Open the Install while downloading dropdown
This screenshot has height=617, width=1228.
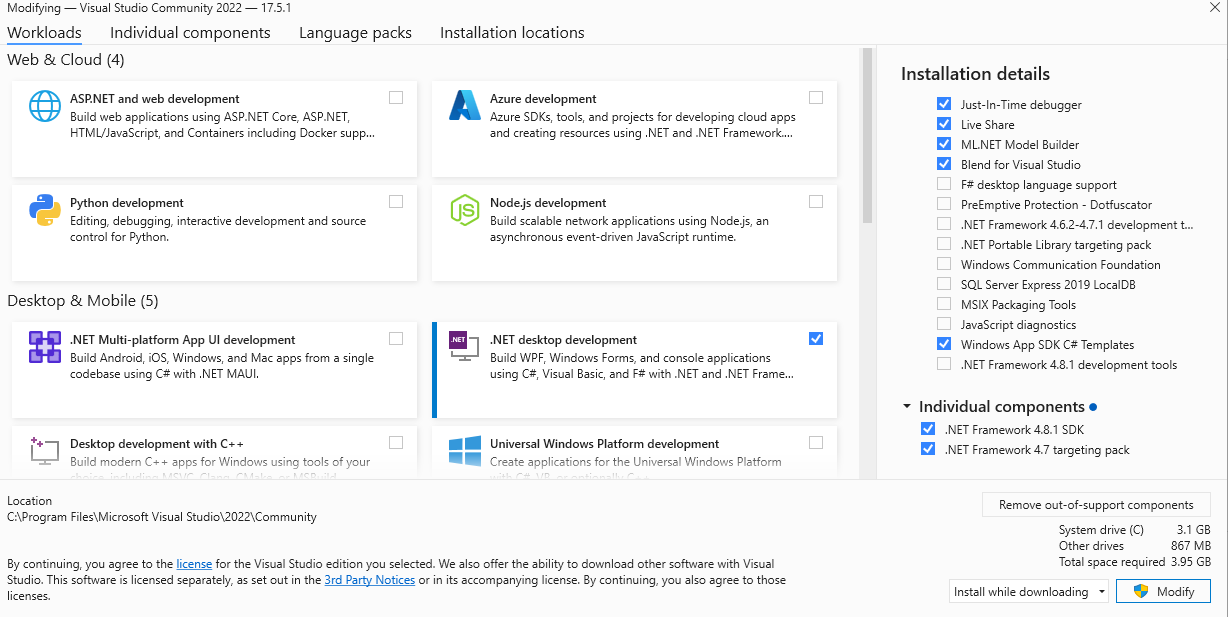[1029, 592]
